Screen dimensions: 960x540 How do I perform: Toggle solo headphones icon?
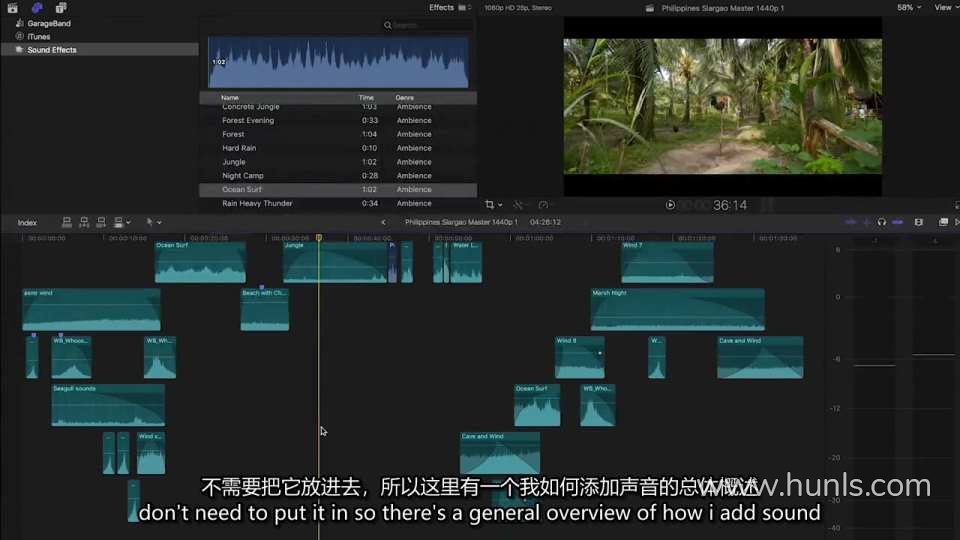[x=882, y=222]
